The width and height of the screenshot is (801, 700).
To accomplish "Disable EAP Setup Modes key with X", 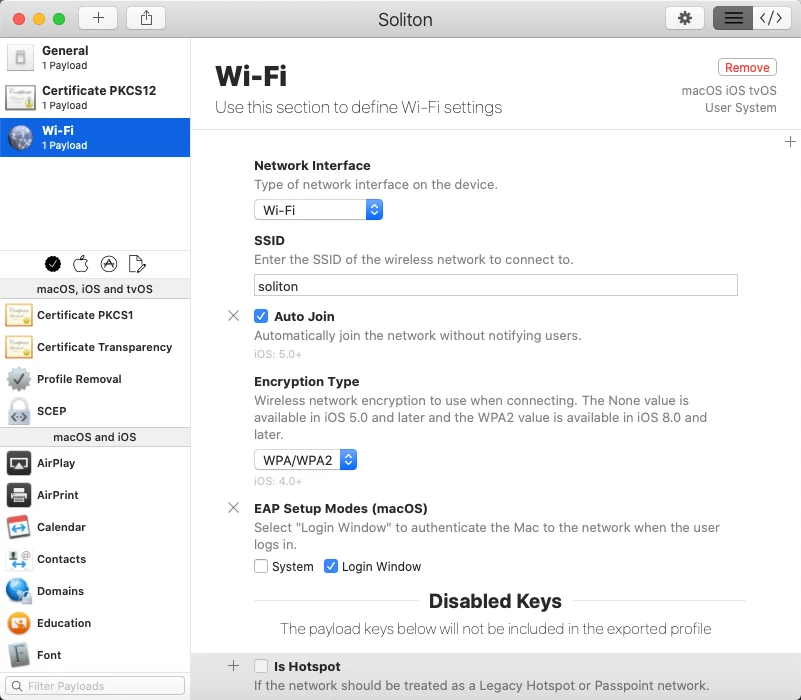I will click(233, 508).
